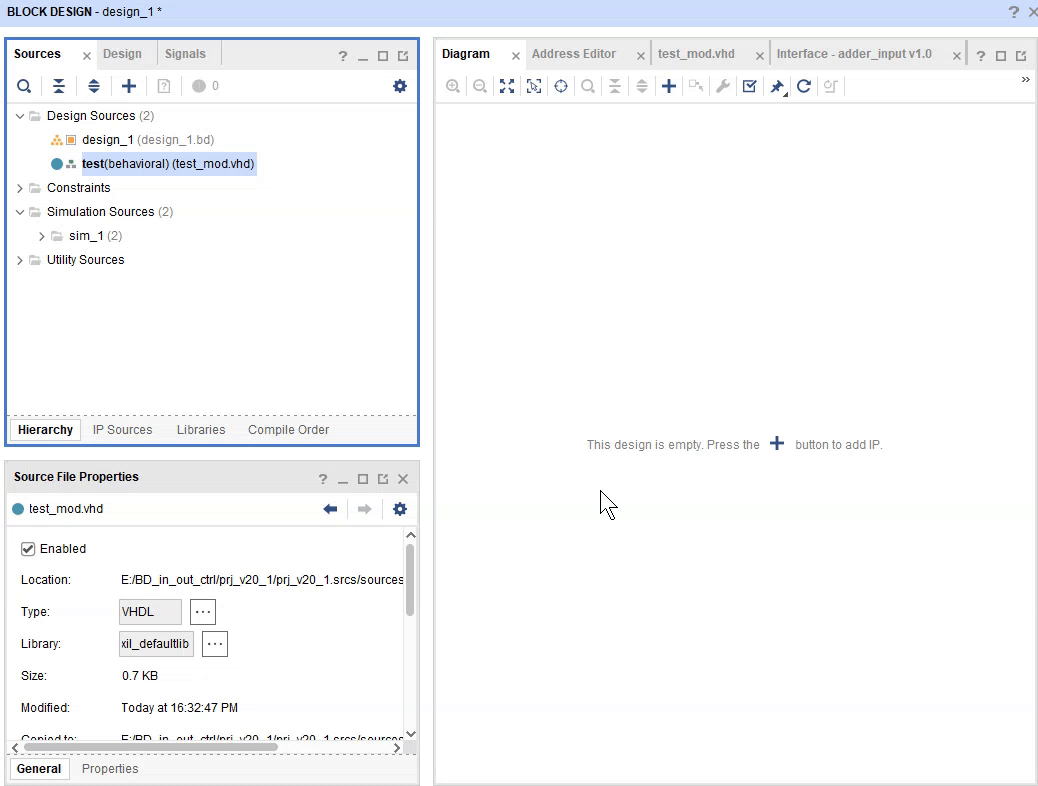This screenshot has width=1038, height=786.
Task: Expand all in diagram toolbar
Action: point(642,86)
